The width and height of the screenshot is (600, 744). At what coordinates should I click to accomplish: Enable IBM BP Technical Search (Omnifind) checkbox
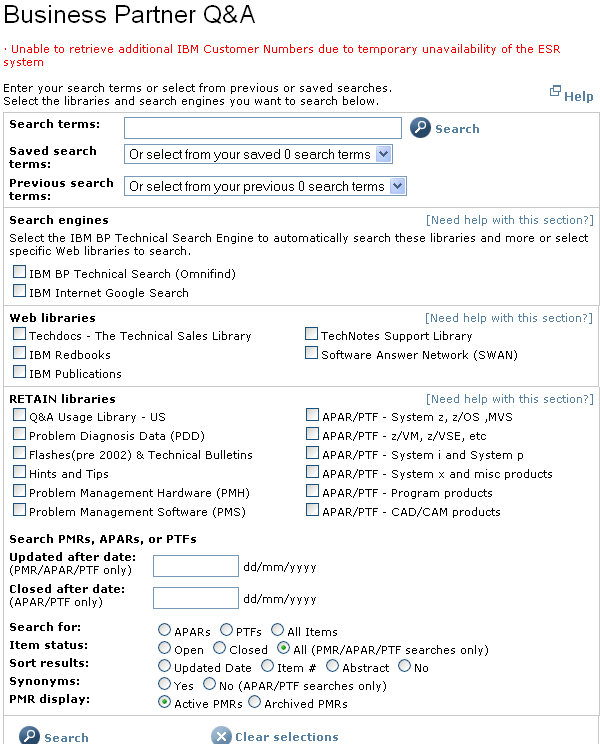click(x=20, y=272)
